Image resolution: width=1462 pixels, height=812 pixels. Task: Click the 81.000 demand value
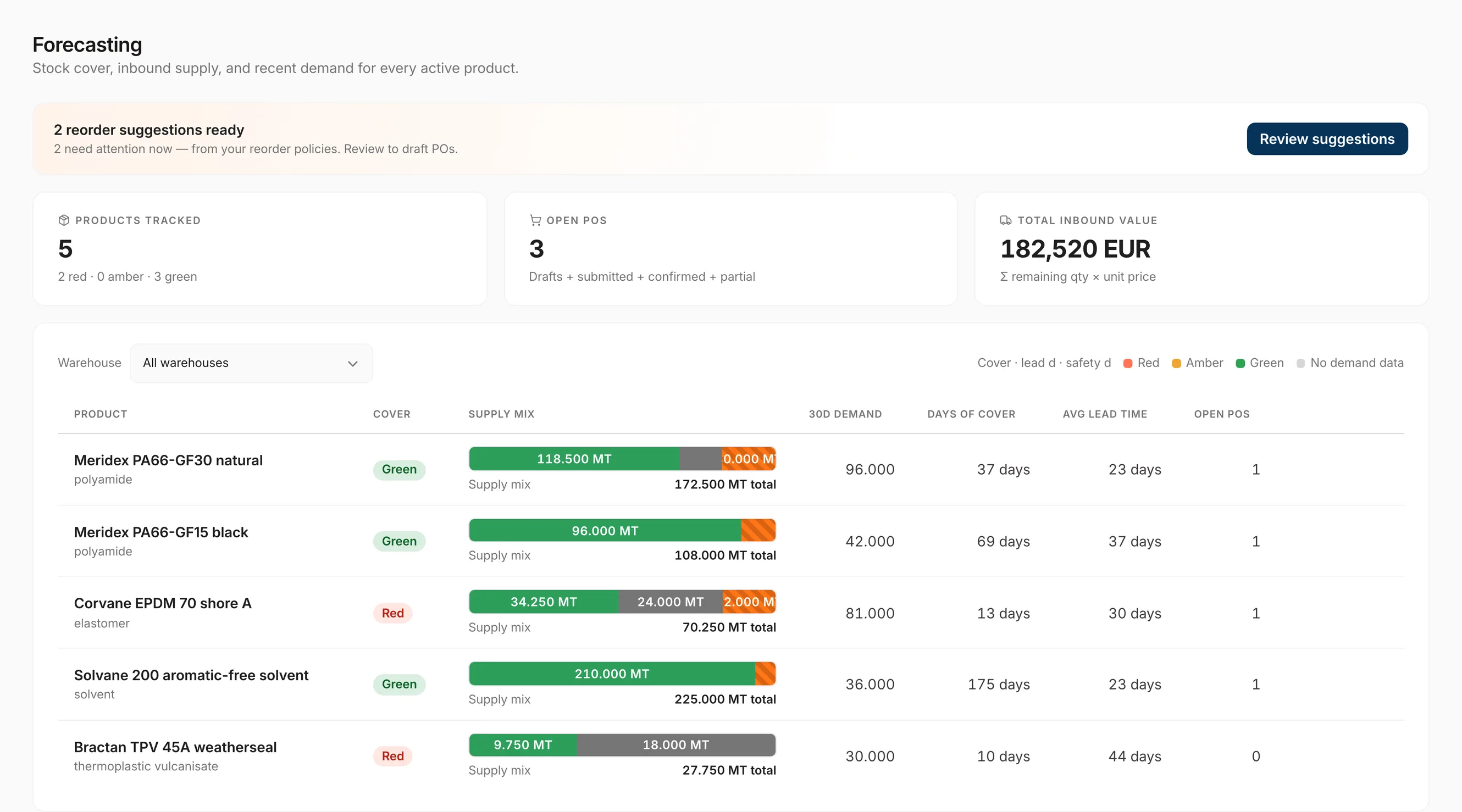point(870,614)
